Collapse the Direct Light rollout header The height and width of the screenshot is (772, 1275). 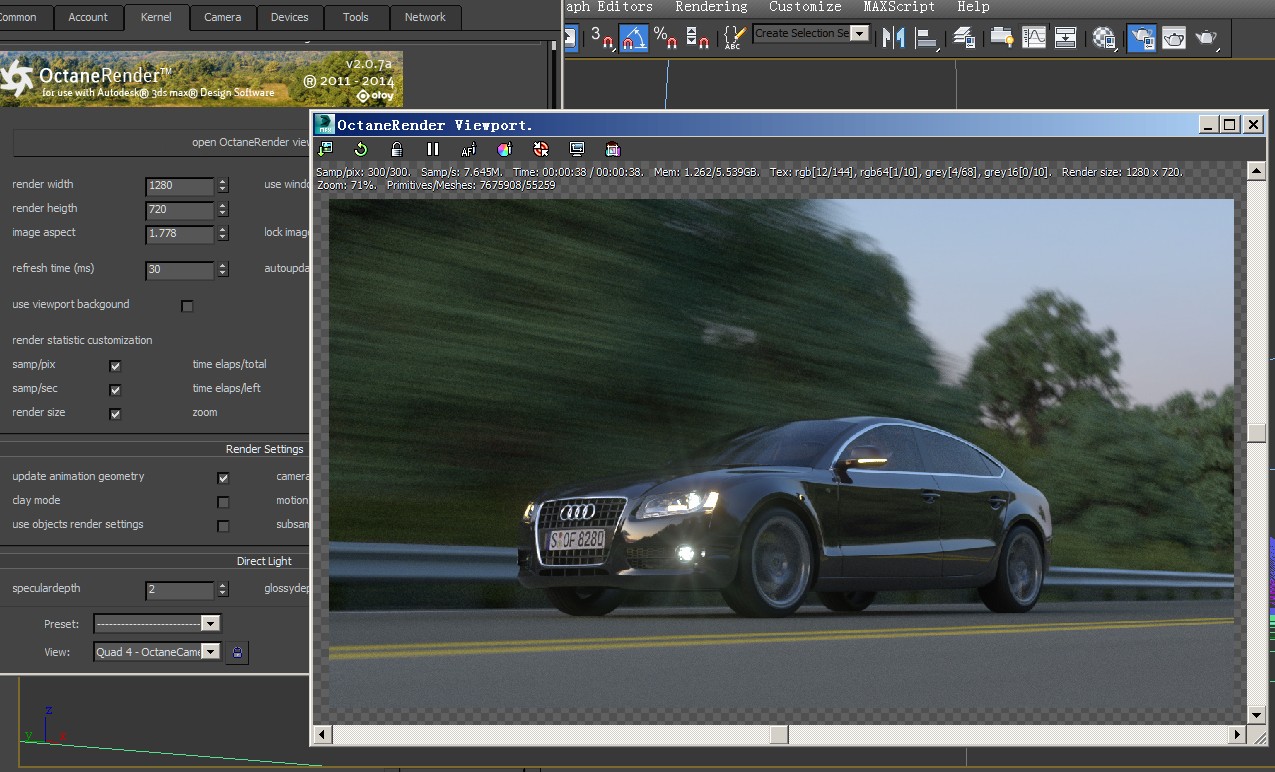pos(155,561)
